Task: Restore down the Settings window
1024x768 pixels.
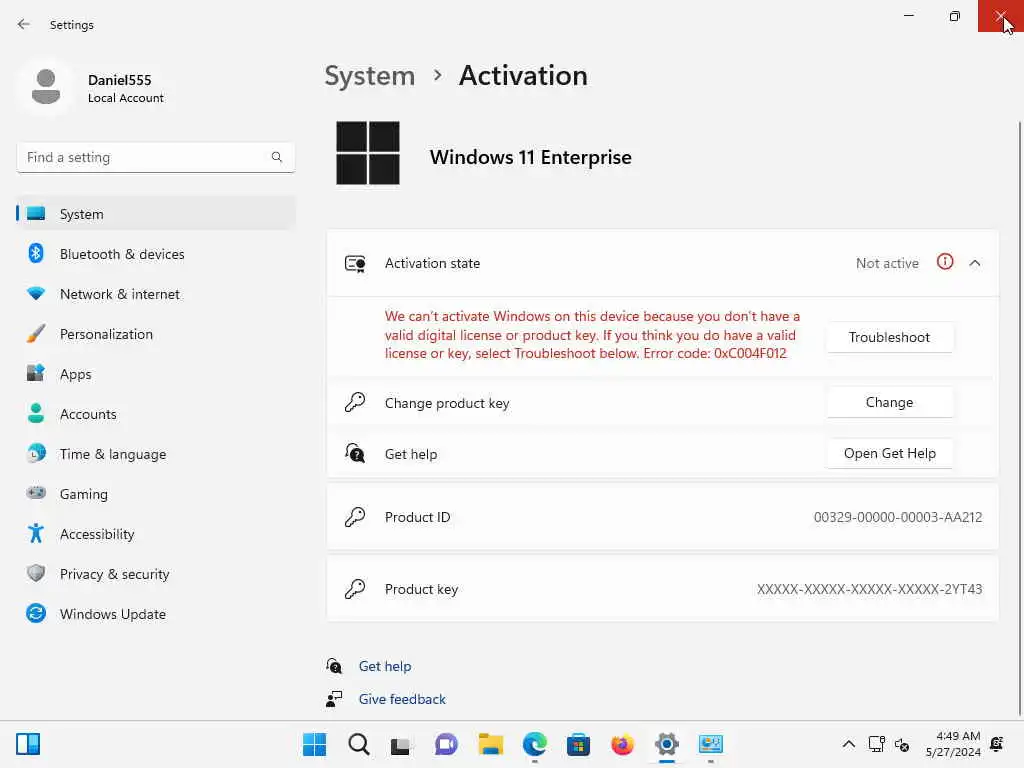Action: [x=955, y=16]
